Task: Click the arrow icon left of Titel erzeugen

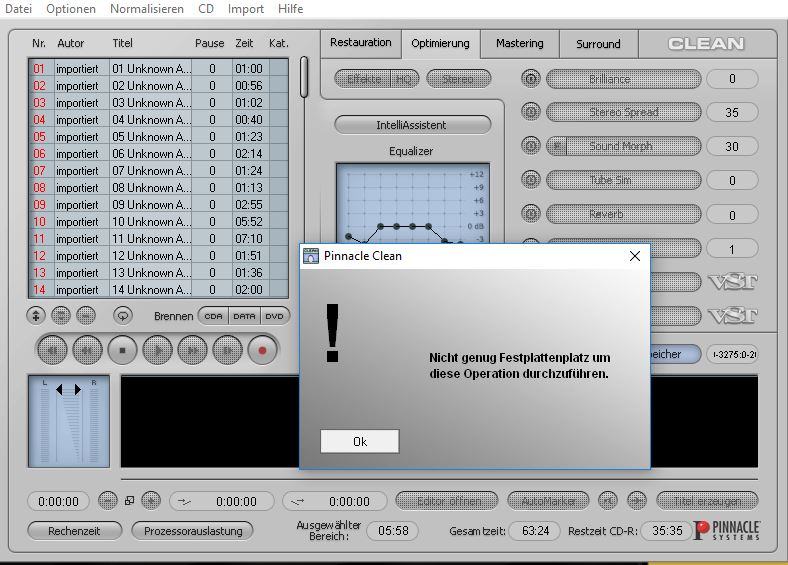Action: tap(637, 501)
